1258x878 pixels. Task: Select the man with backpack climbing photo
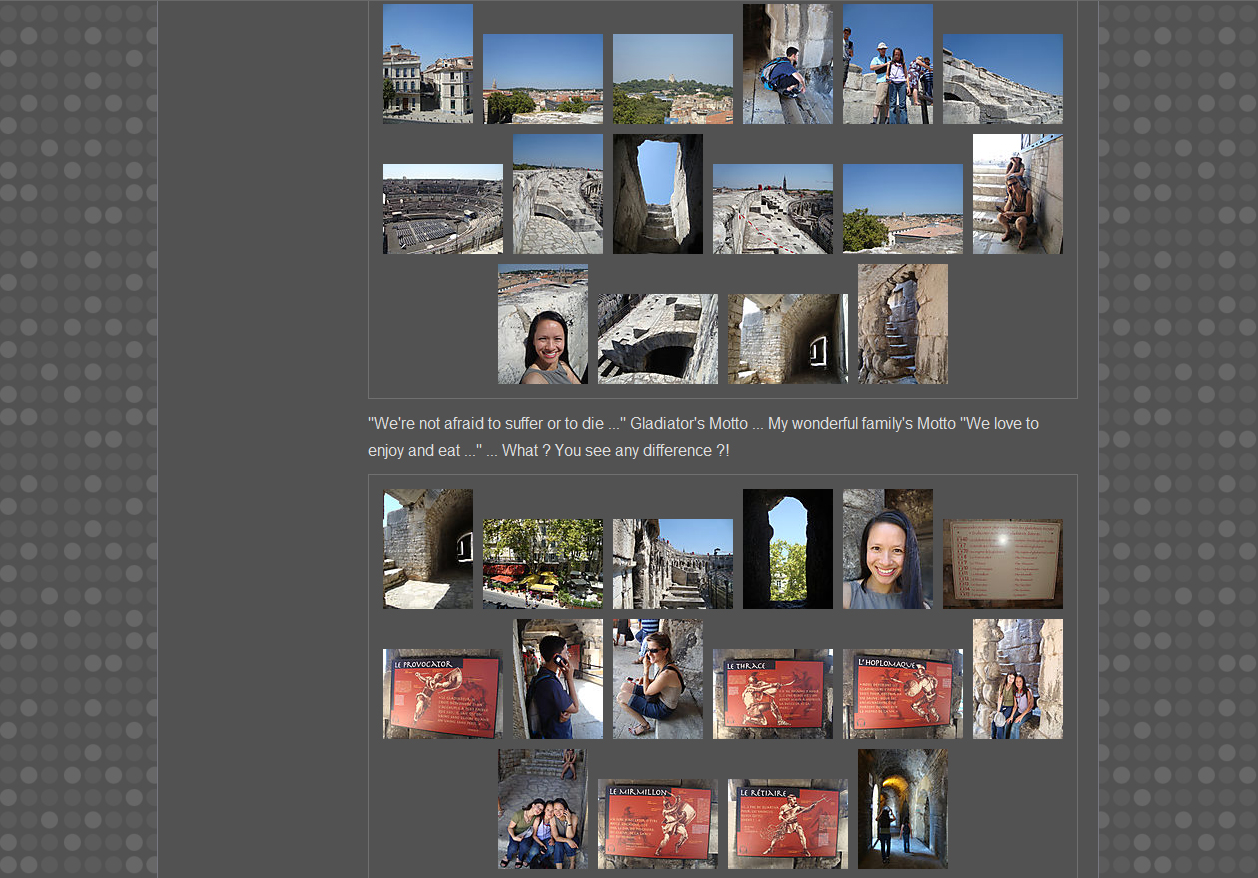point(787,63)
